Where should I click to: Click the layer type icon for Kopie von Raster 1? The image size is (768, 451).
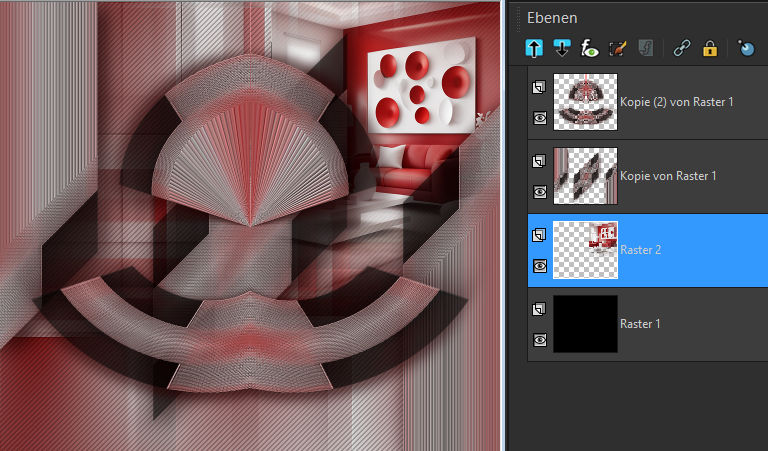pyautogui.click(x=539, y=161)
